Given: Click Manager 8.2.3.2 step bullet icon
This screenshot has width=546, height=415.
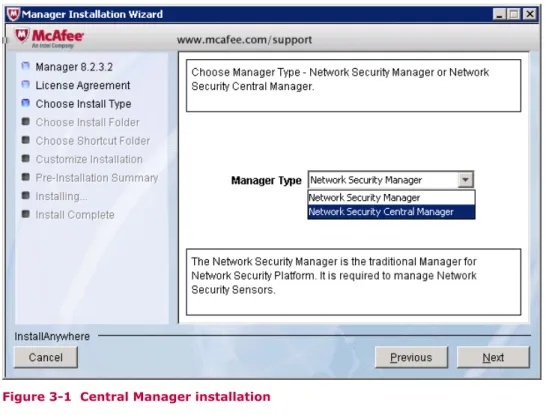Looking at the screenshot, I should (25, 66).
